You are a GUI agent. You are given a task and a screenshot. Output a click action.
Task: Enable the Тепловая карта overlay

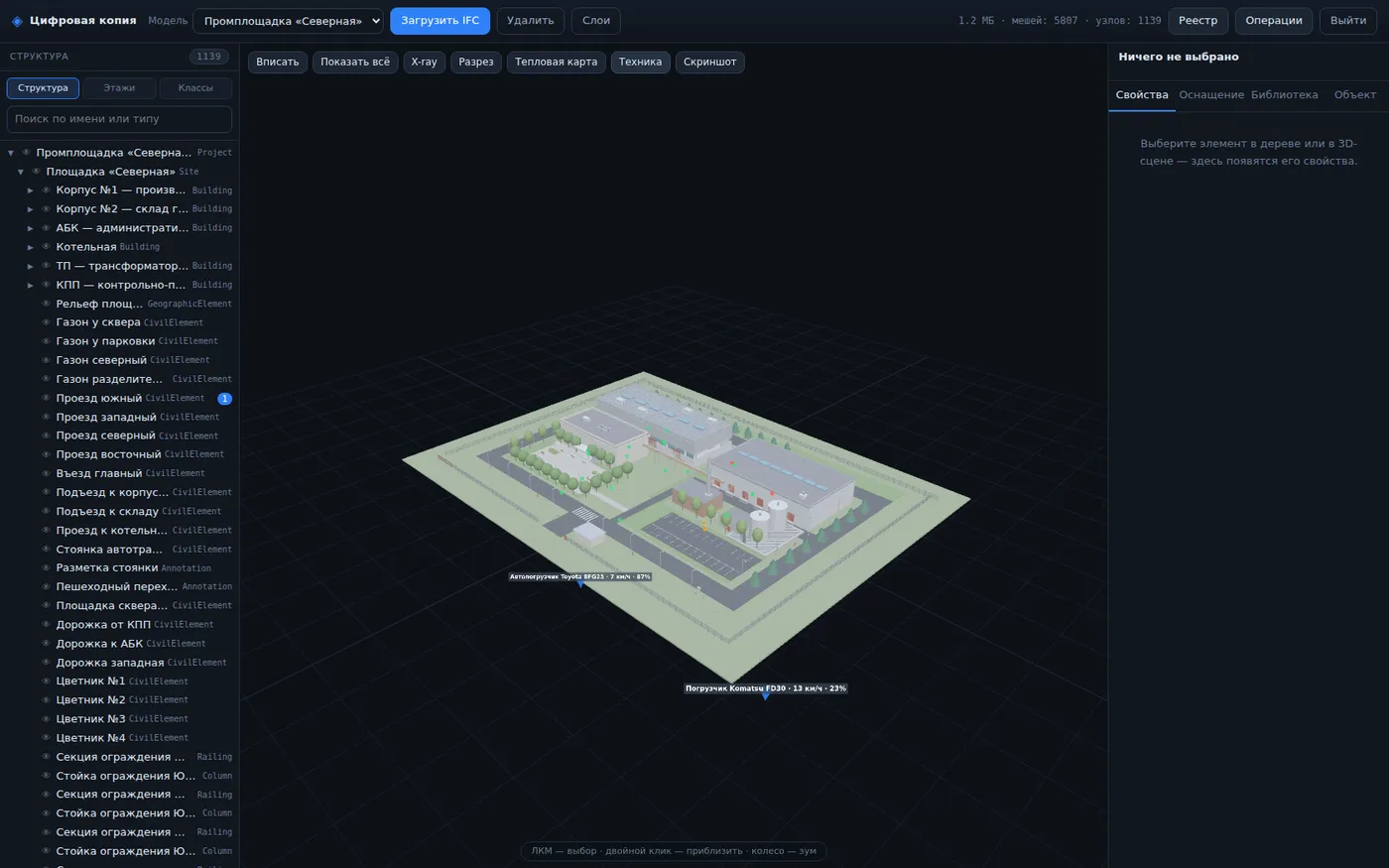tap(557, 62)
